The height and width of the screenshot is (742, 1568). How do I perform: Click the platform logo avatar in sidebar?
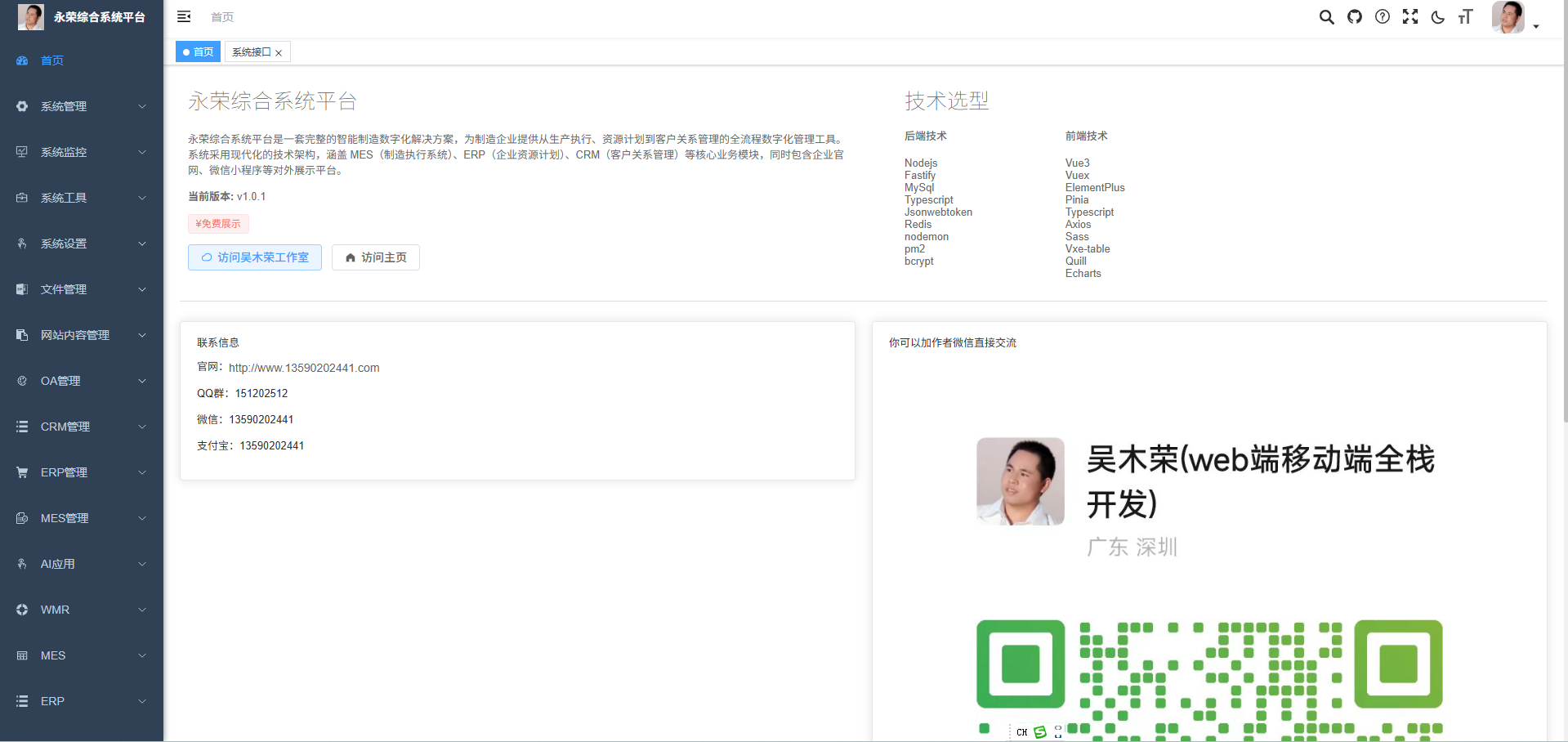[31, 17]
